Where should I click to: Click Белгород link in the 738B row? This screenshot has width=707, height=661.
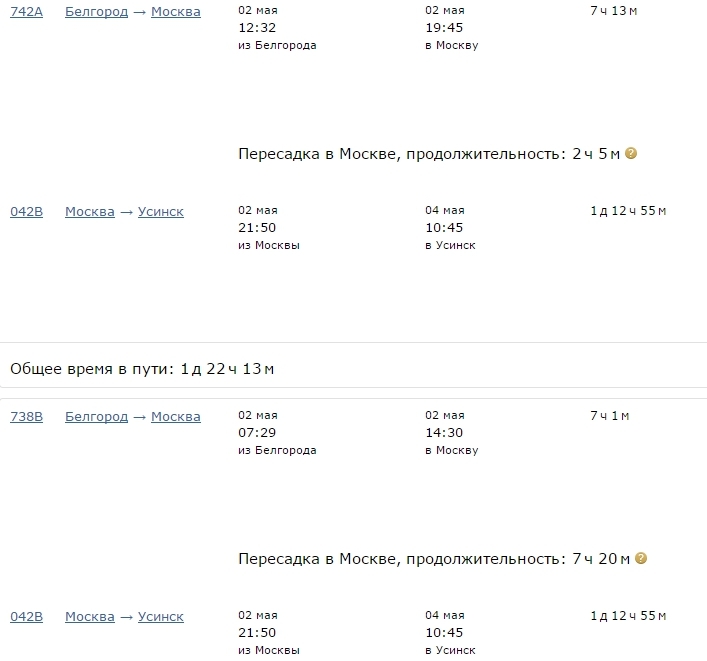[96, 417]
